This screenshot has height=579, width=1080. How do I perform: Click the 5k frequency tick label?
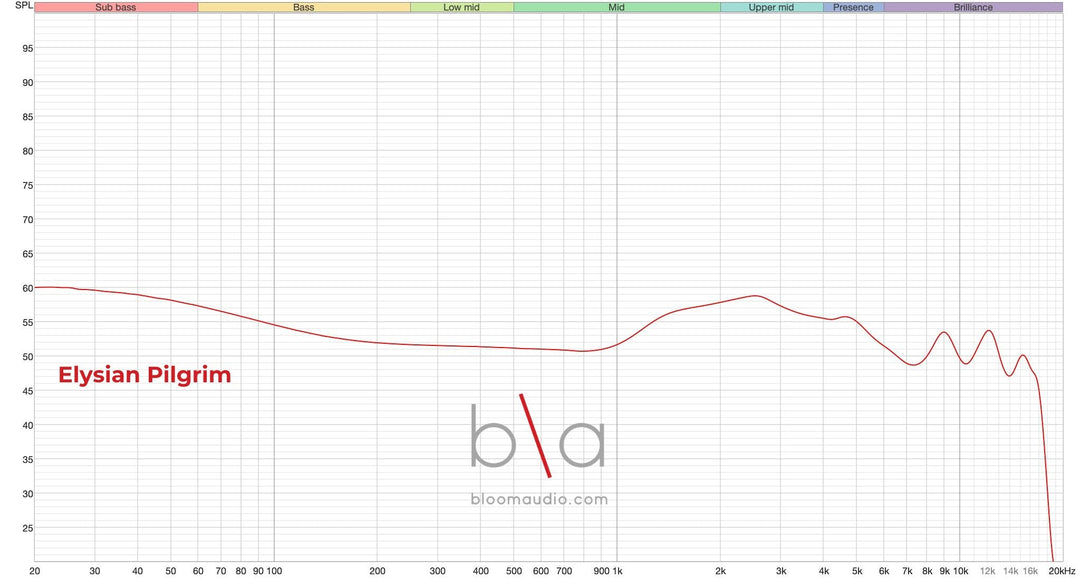click(x=857, y=571)
